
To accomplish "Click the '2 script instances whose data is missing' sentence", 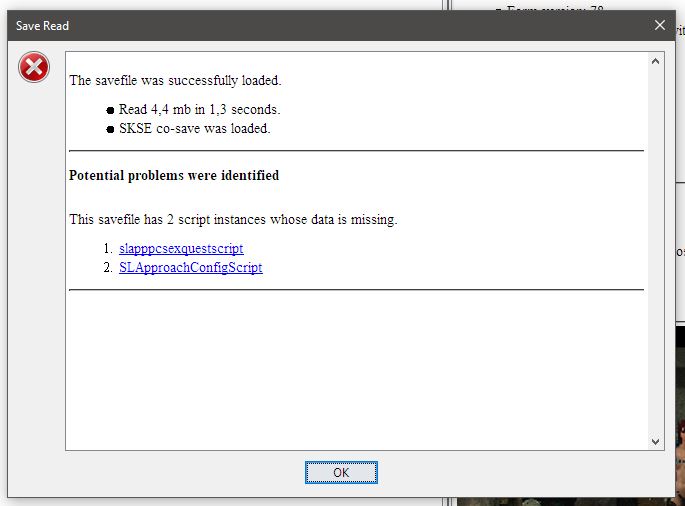I will click(233, 219).
